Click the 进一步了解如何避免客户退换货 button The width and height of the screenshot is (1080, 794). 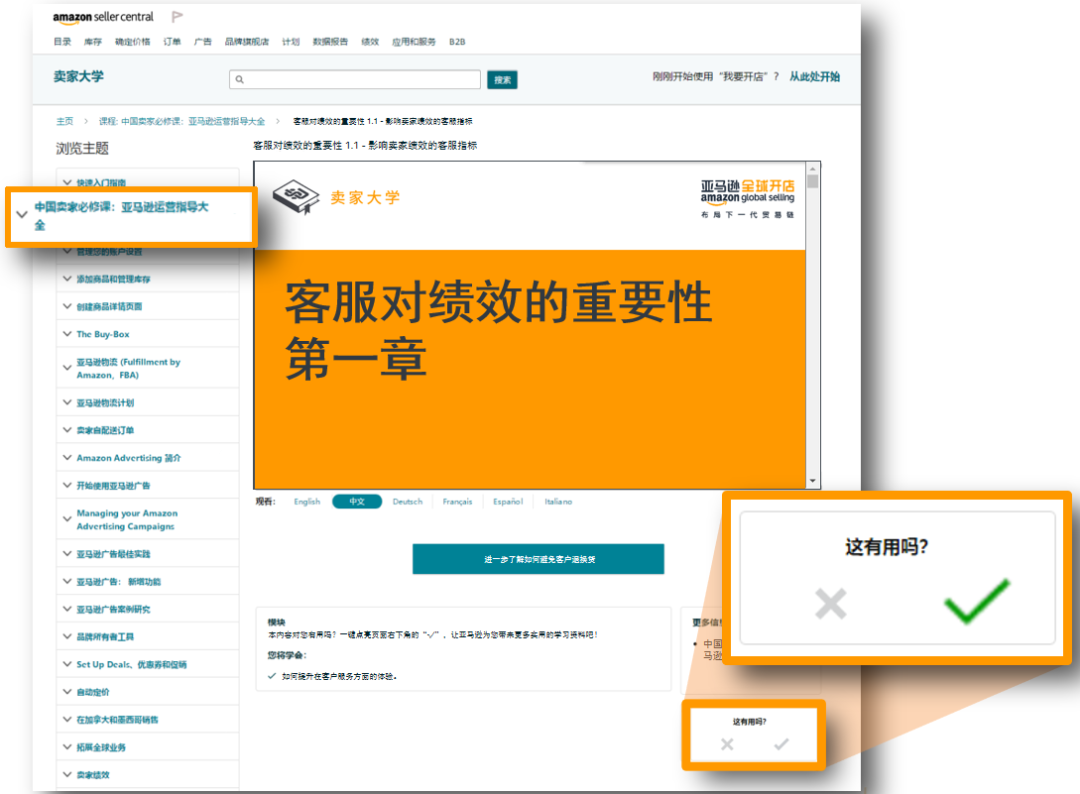point(538,560)
